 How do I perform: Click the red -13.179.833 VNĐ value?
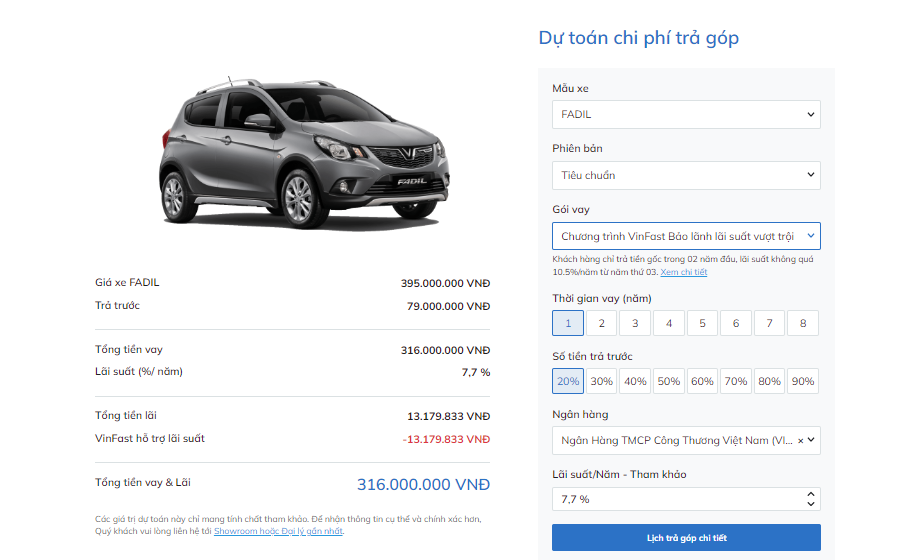(x=446, y=439)
